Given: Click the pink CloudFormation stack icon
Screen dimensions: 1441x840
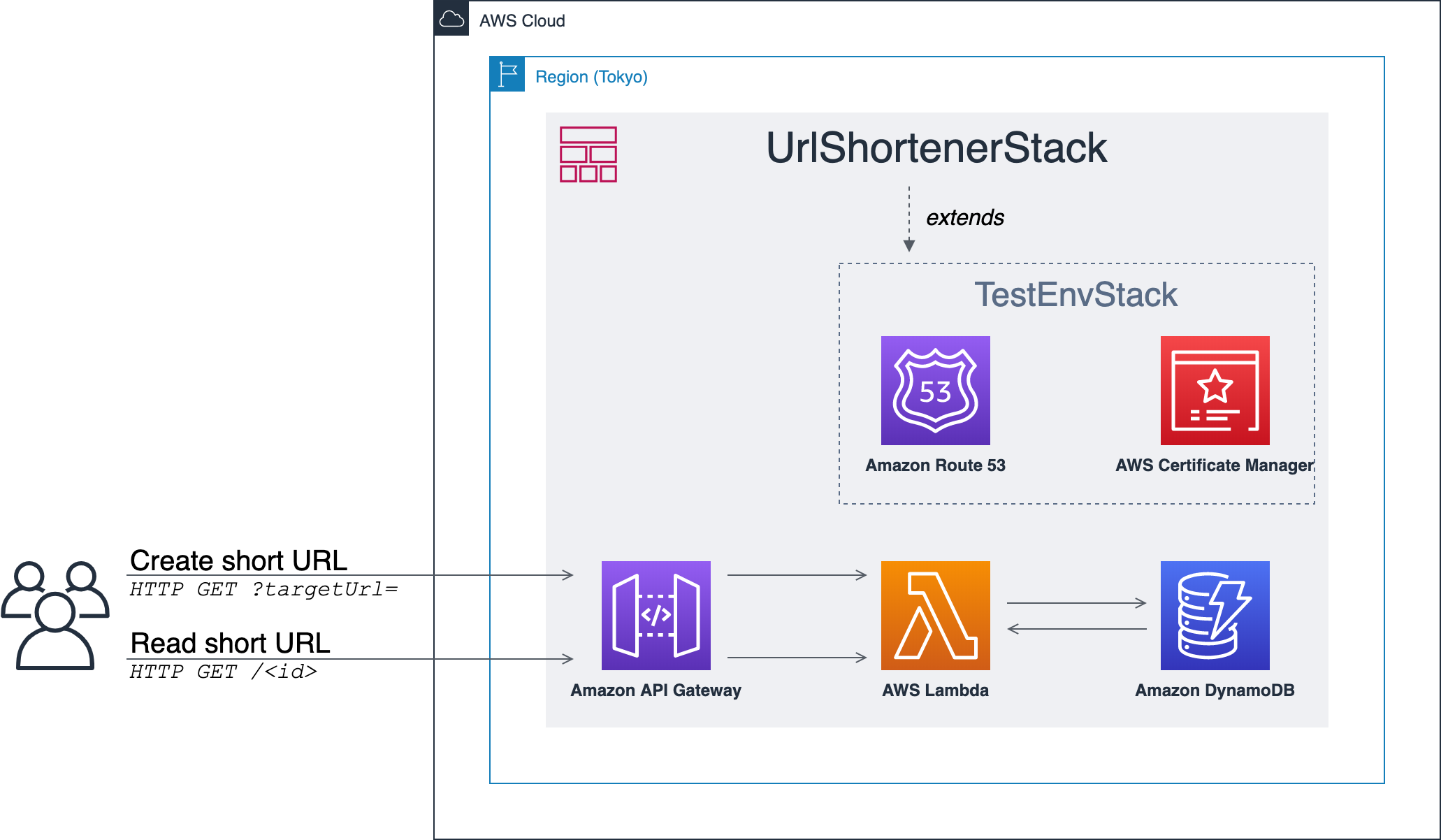Looking at the screenshot, I should point(588,154).
